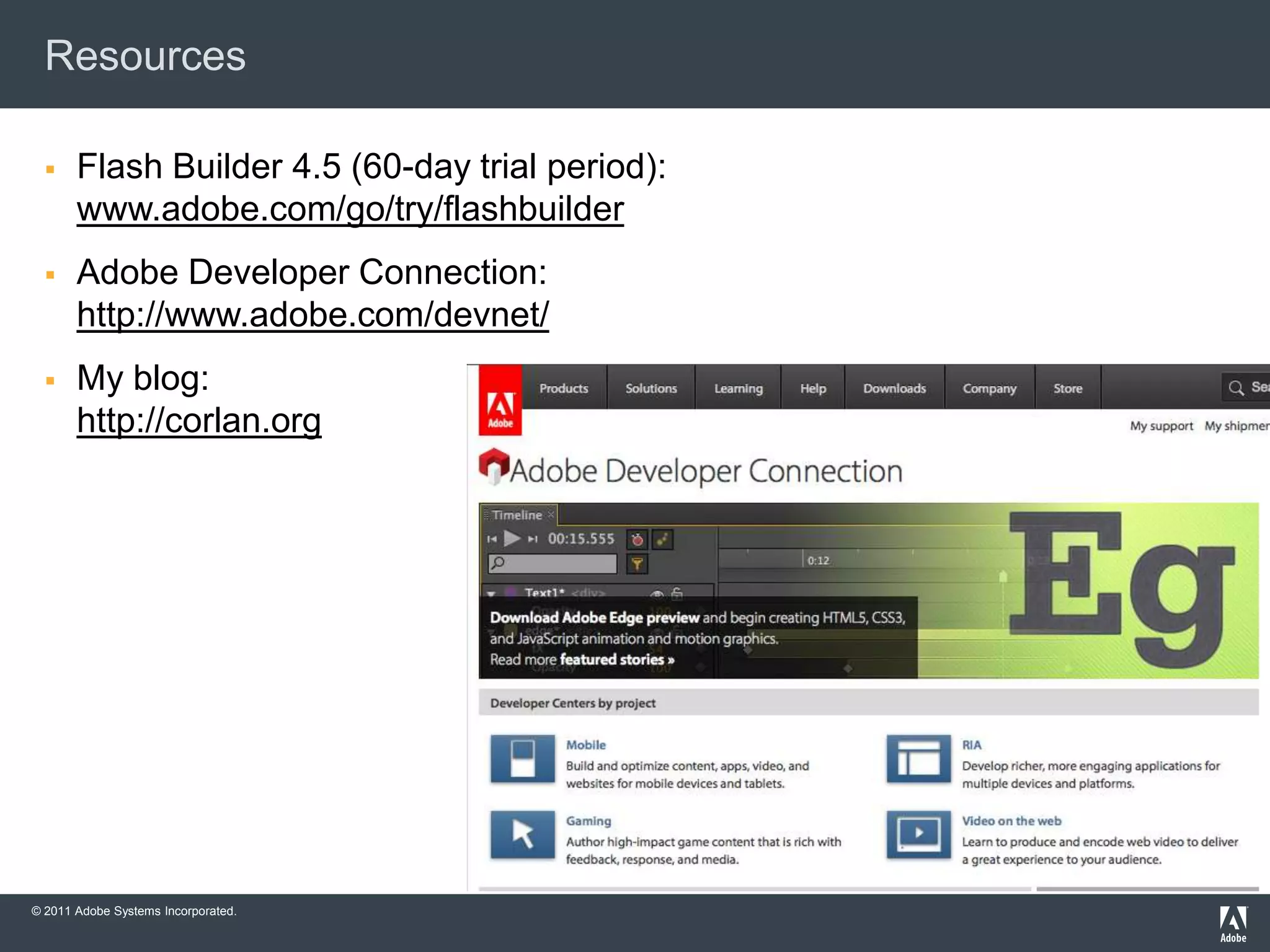Open the featured stories link
This screenshot has width=1270, height=952.
[617, 659]
